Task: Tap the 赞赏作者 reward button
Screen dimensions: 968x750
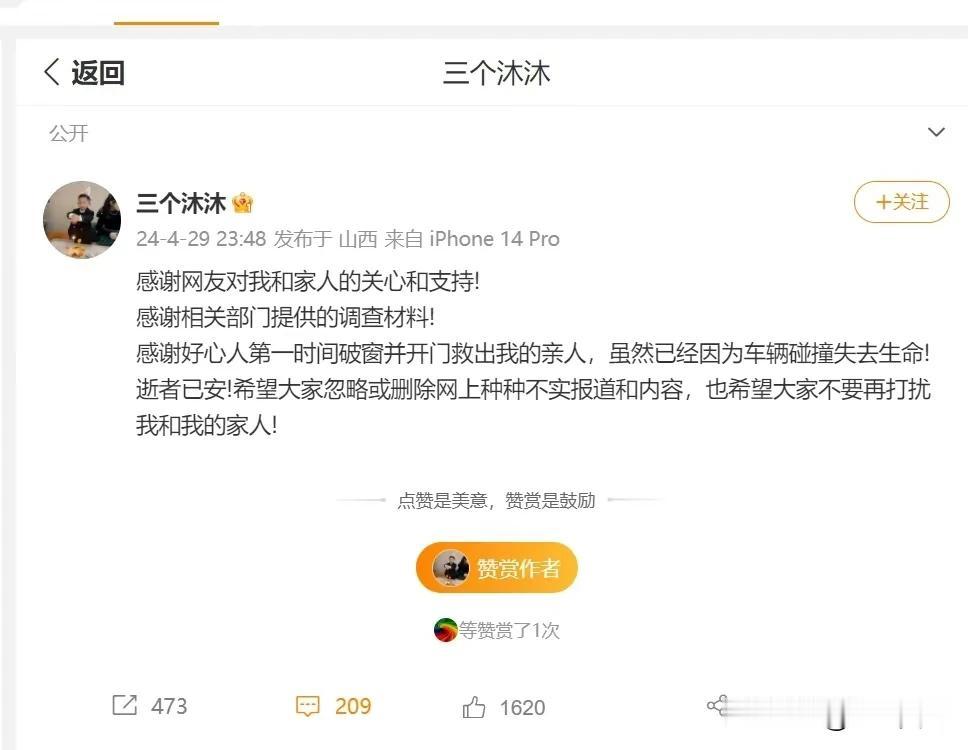Action: point(496,567)
